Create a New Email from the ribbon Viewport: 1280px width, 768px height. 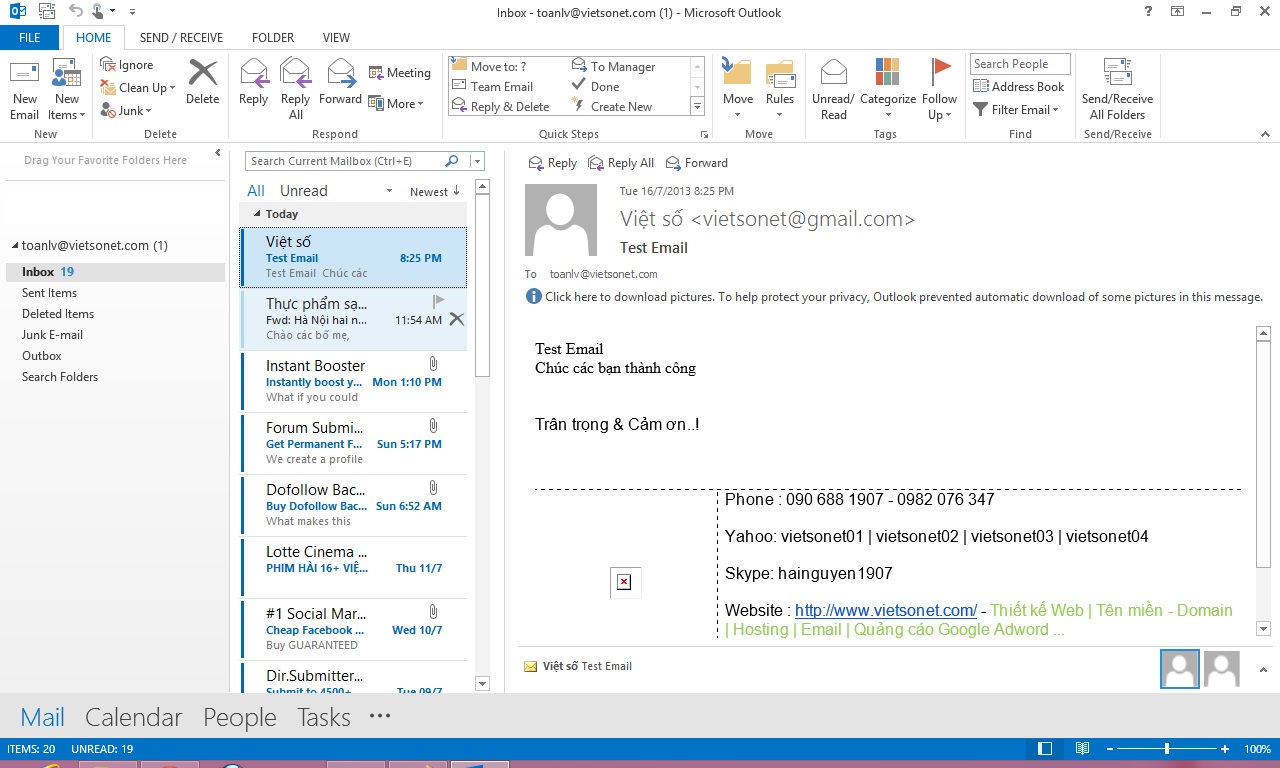click(x=25, y=90)
